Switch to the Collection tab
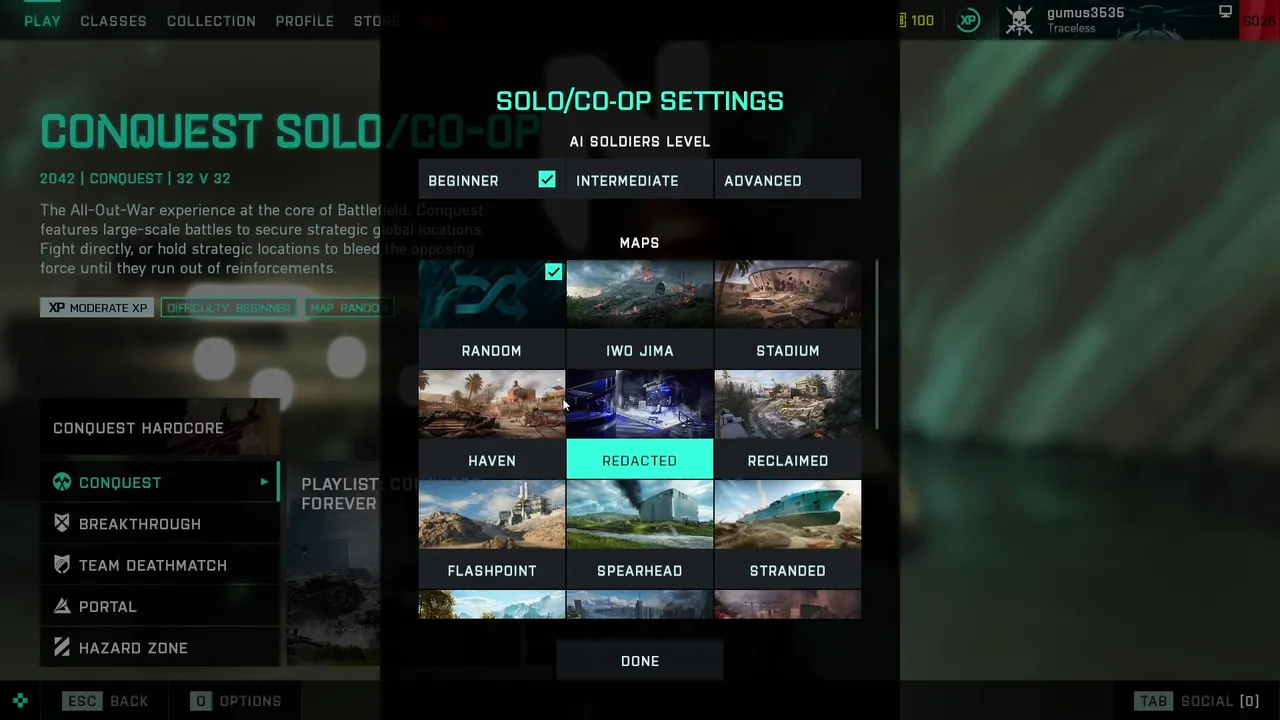The image size is (1280, 720). [211, 21]
